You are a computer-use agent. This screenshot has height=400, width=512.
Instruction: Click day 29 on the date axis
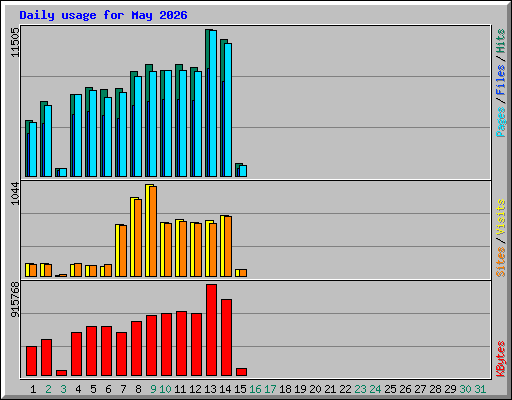click(450, 389)
